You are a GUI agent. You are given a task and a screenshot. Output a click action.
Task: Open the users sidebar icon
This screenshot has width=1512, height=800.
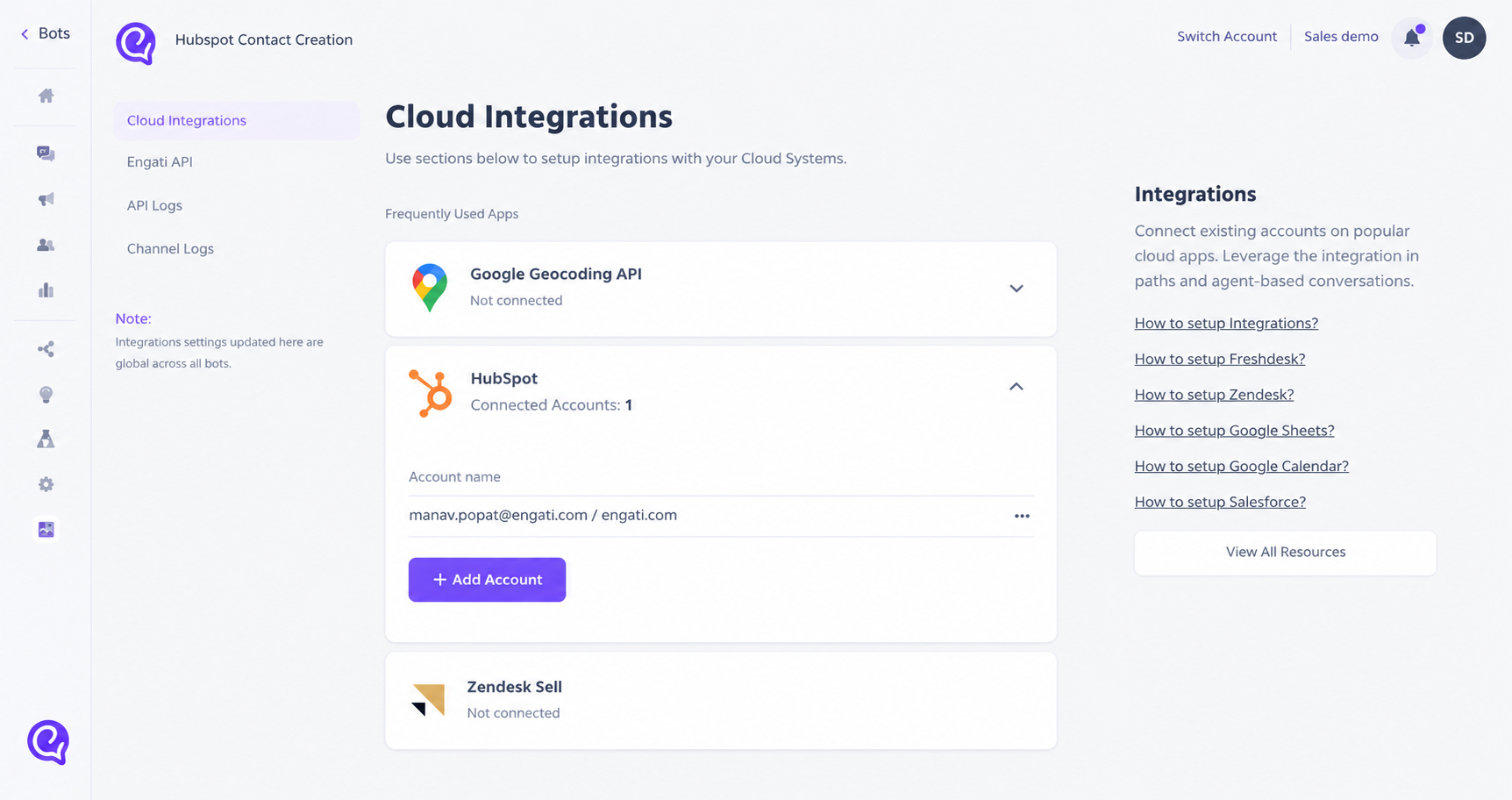coord(46,246)
